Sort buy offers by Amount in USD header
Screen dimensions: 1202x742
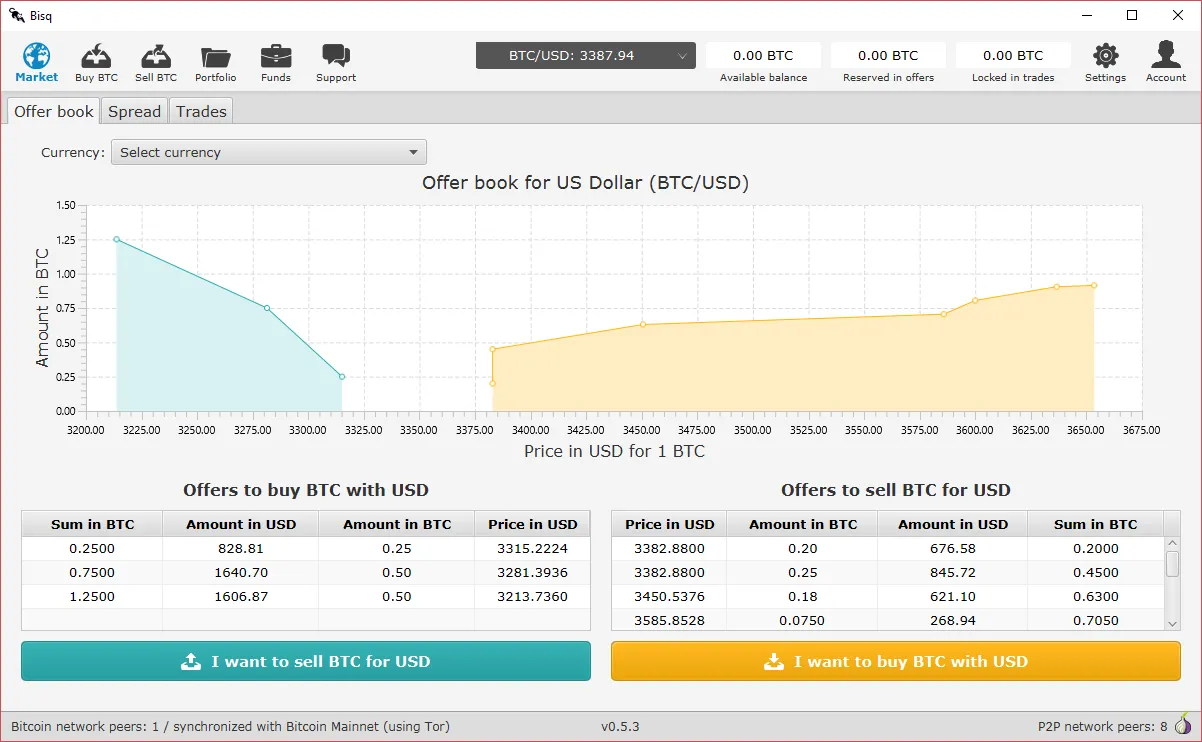click(240, 524)
